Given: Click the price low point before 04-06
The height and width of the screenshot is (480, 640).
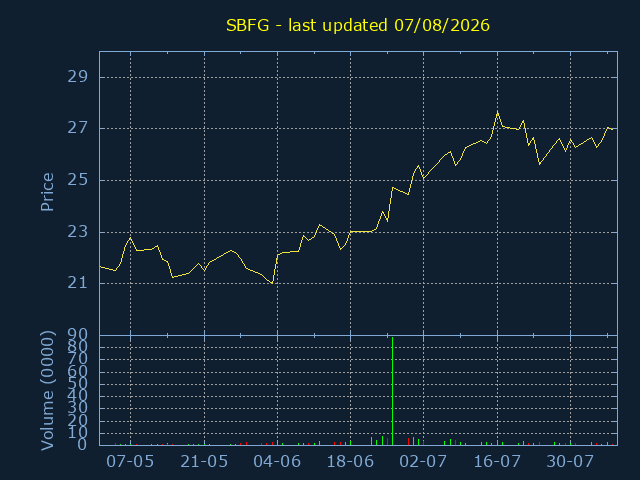Looking at the screenshot, I should click(272, 283).
